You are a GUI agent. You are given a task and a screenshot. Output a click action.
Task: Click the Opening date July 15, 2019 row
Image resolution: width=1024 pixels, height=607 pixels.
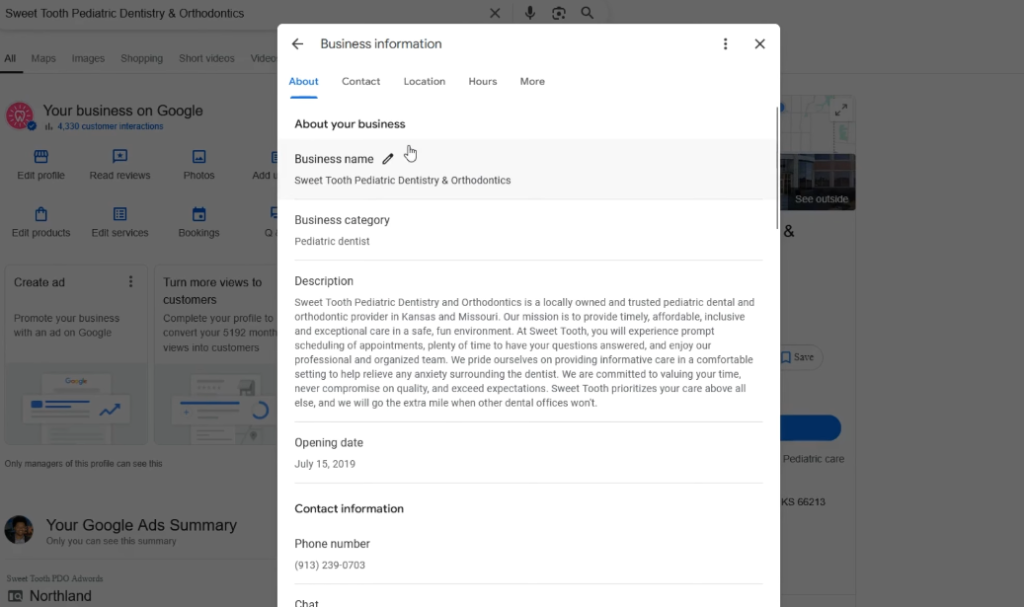click(x=528, y=453)
